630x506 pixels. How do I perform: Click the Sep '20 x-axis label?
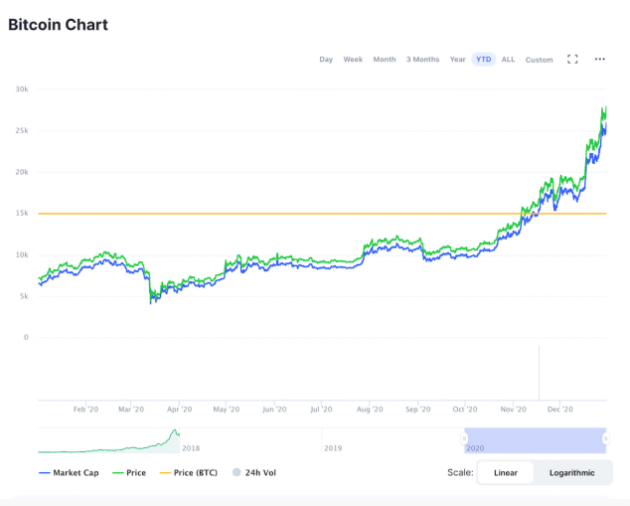click(x=418, y=409)
